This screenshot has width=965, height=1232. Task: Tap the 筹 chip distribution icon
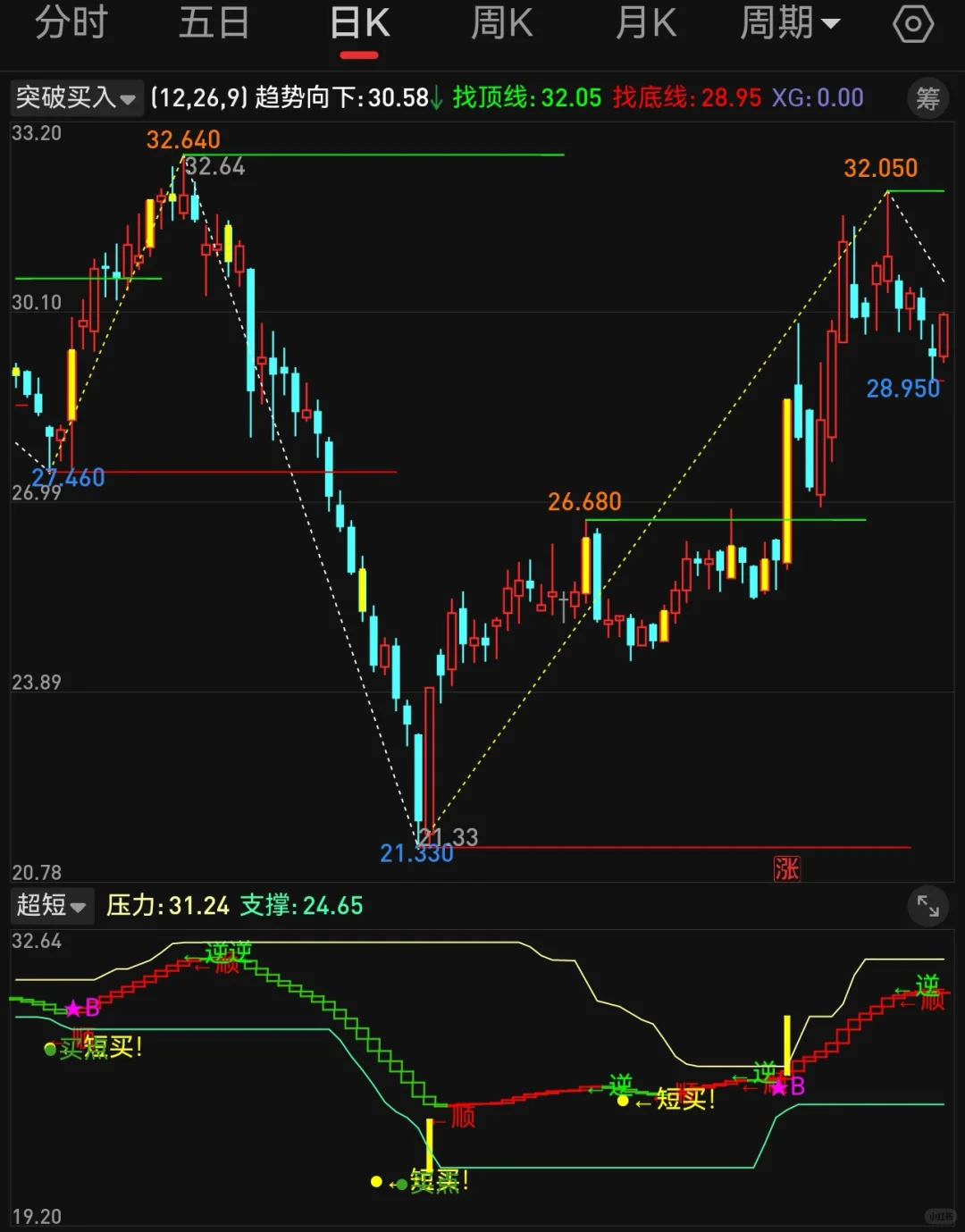(928, 98)
